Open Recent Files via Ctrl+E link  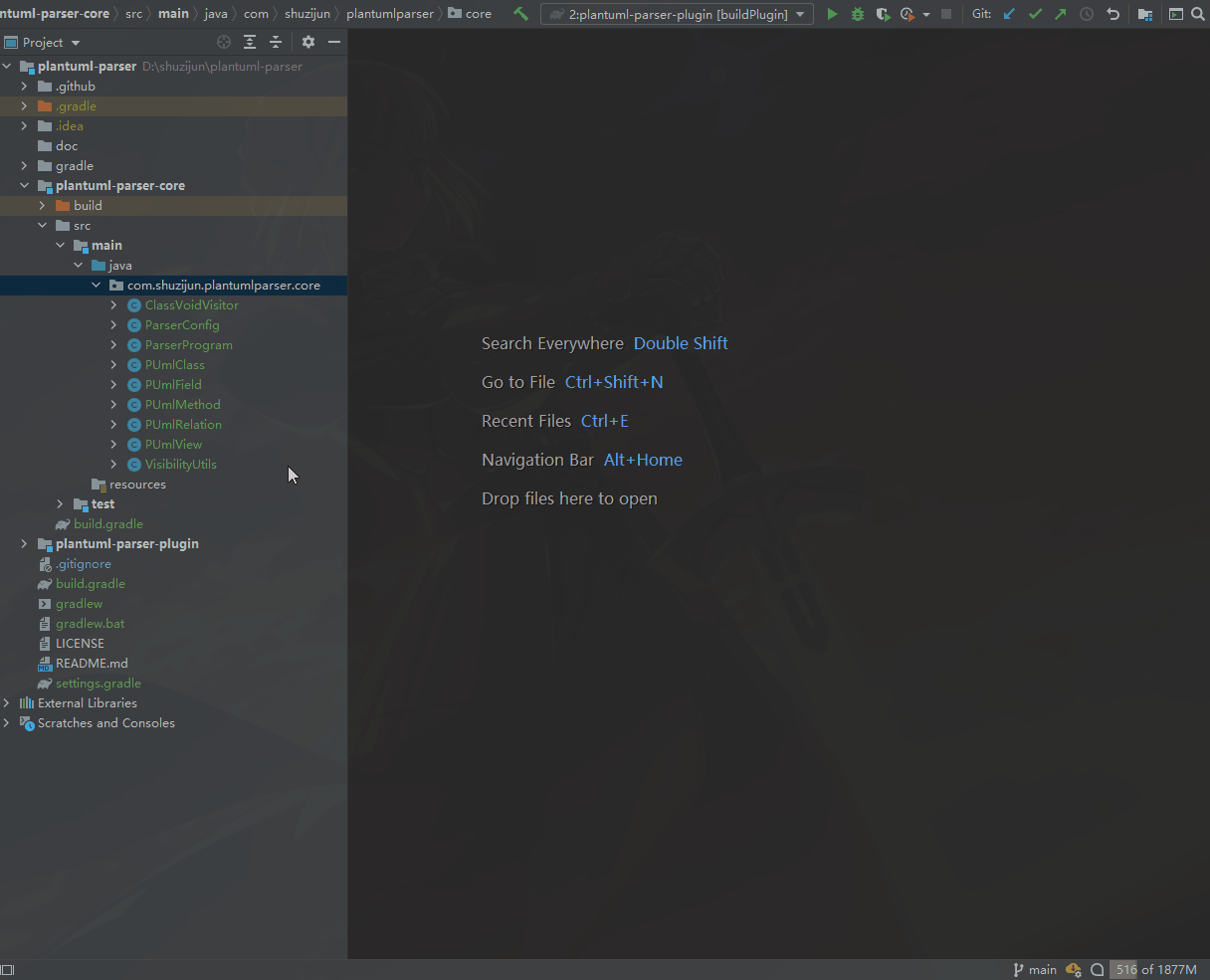[605, 420]
